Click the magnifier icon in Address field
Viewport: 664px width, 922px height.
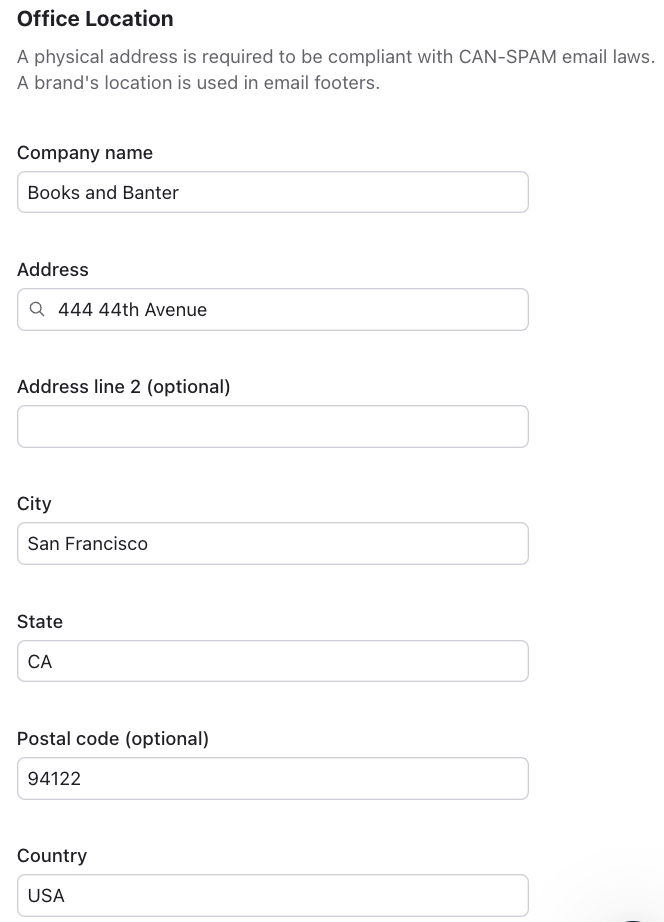pyautogui.click(x=37, y=310)
